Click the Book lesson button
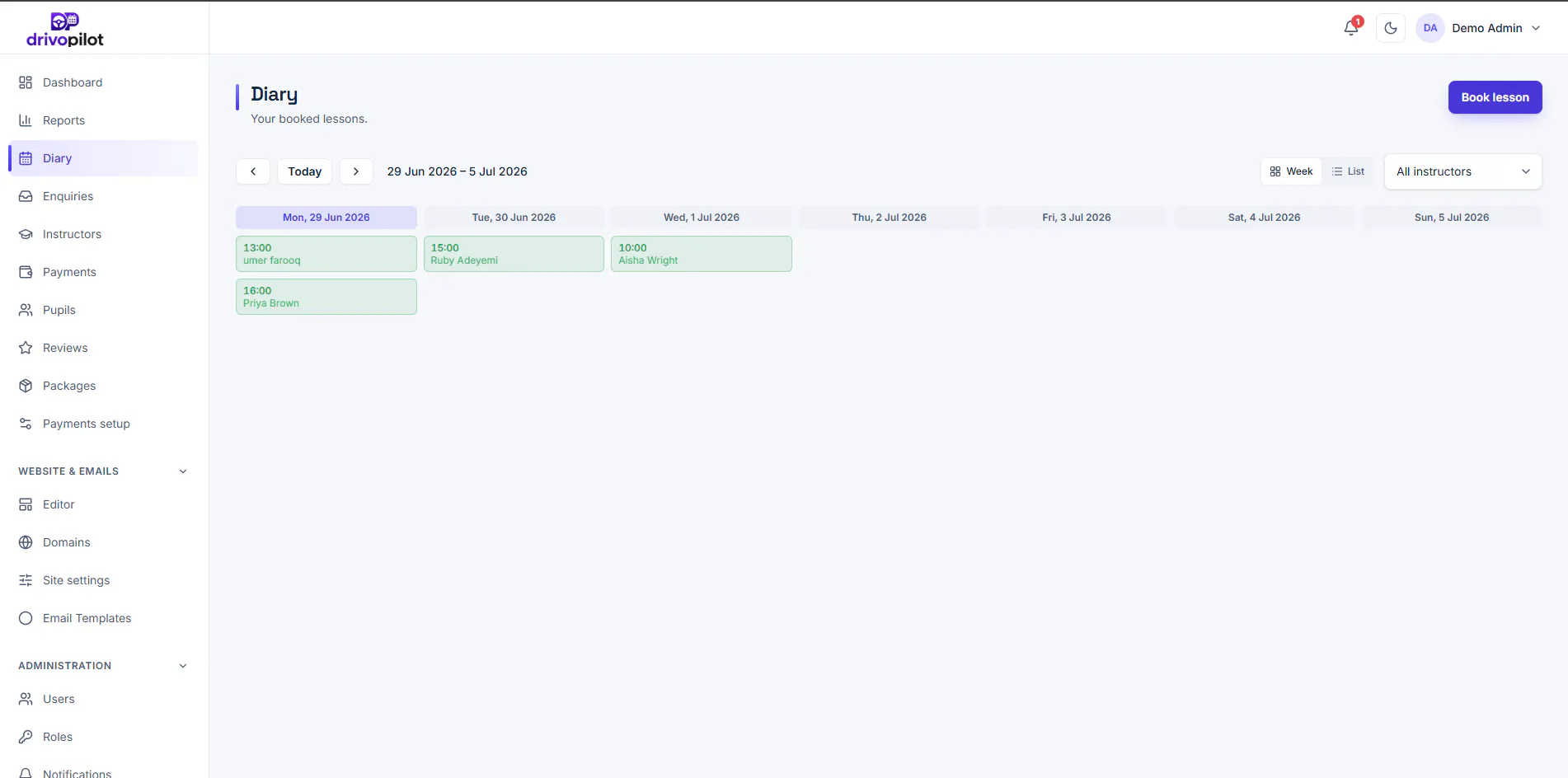This screenshot has height=778, width=1568. coord(1495,97)
